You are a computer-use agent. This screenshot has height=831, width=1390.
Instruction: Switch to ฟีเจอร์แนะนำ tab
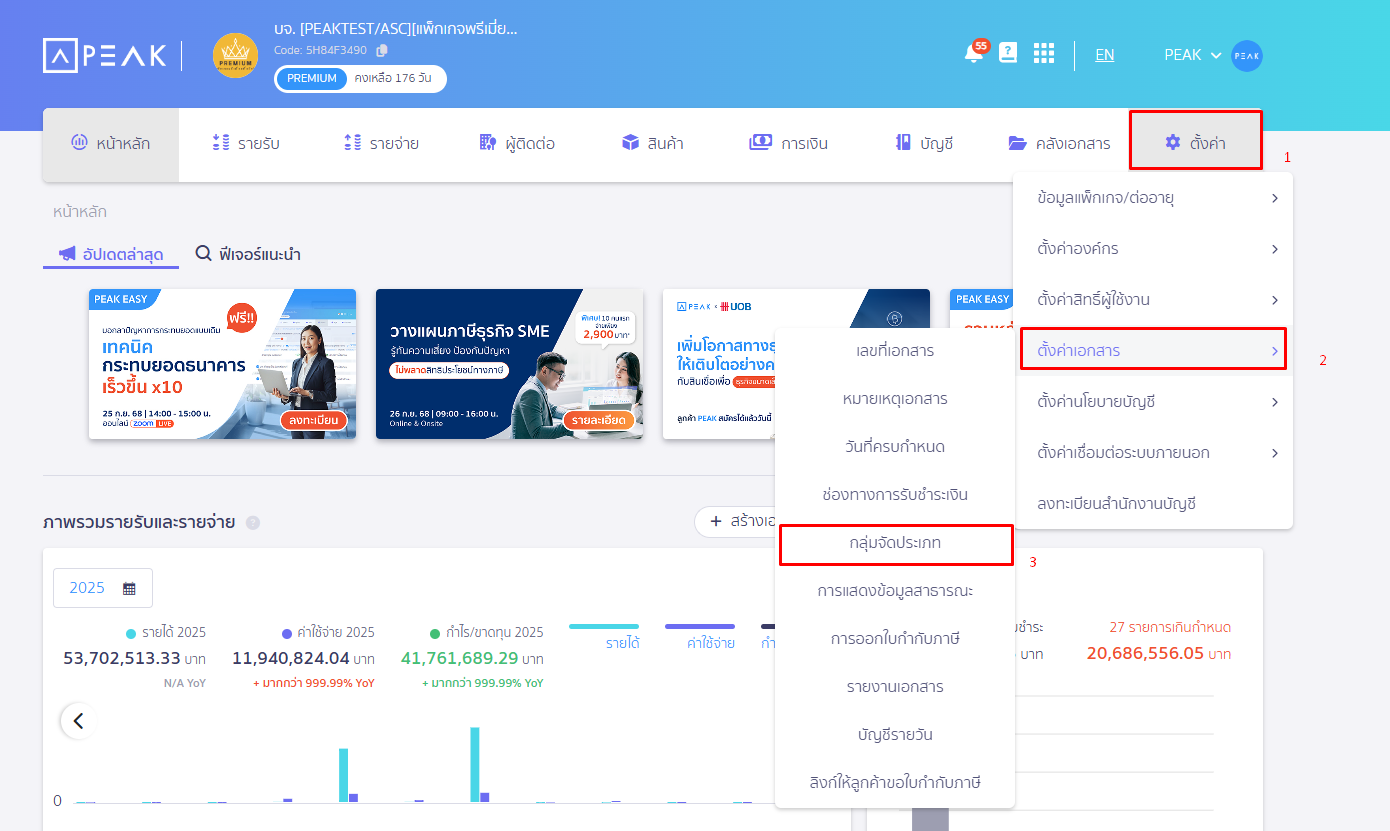[x=248, y=254]
